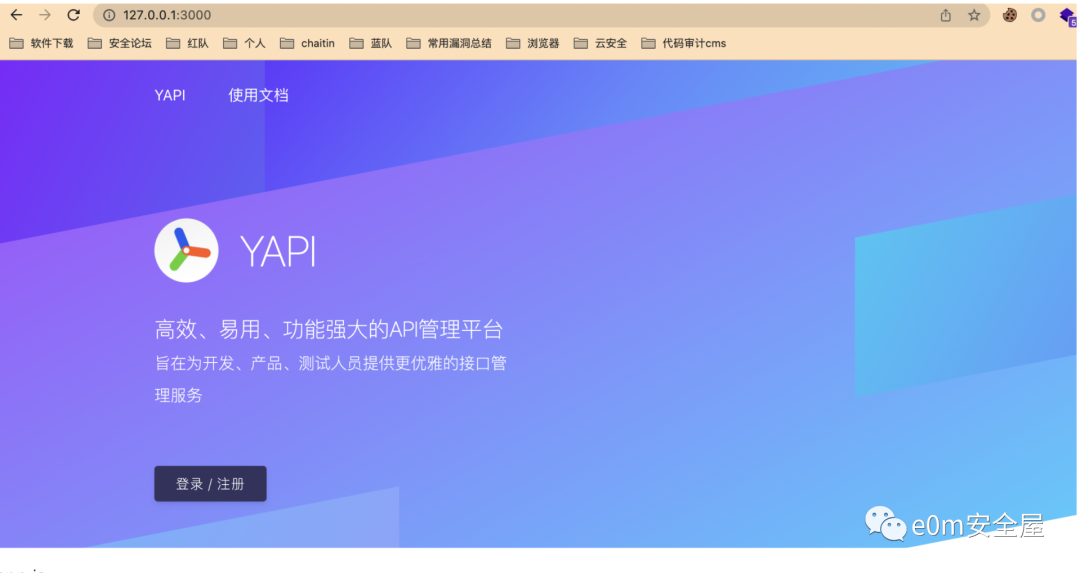1080x573 pixels.
Task: Bookmark this page with star icon
Action: (974, 15)
